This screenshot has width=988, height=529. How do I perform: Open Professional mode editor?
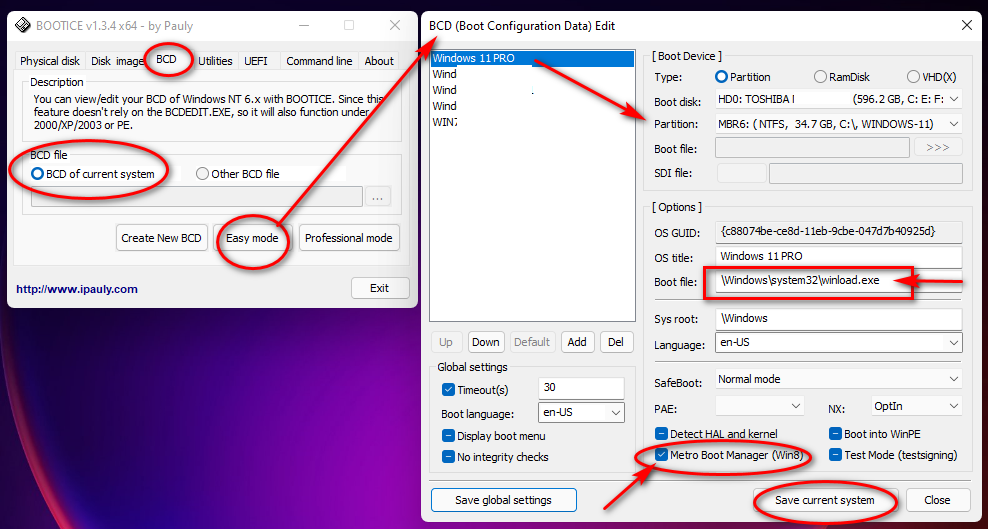(x=348, y=238)
